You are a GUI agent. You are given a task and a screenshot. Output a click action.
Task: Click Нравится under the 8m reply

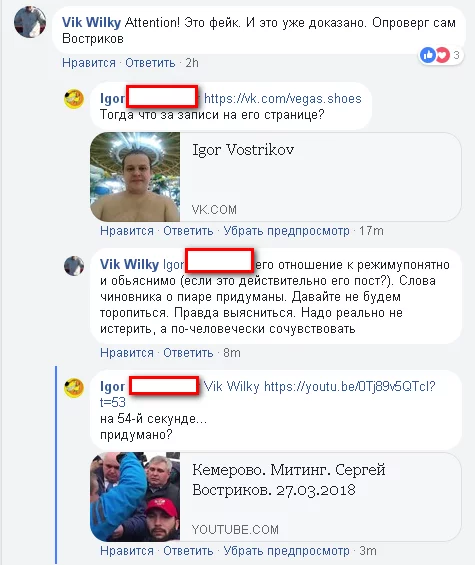click(x=127, y=352)
